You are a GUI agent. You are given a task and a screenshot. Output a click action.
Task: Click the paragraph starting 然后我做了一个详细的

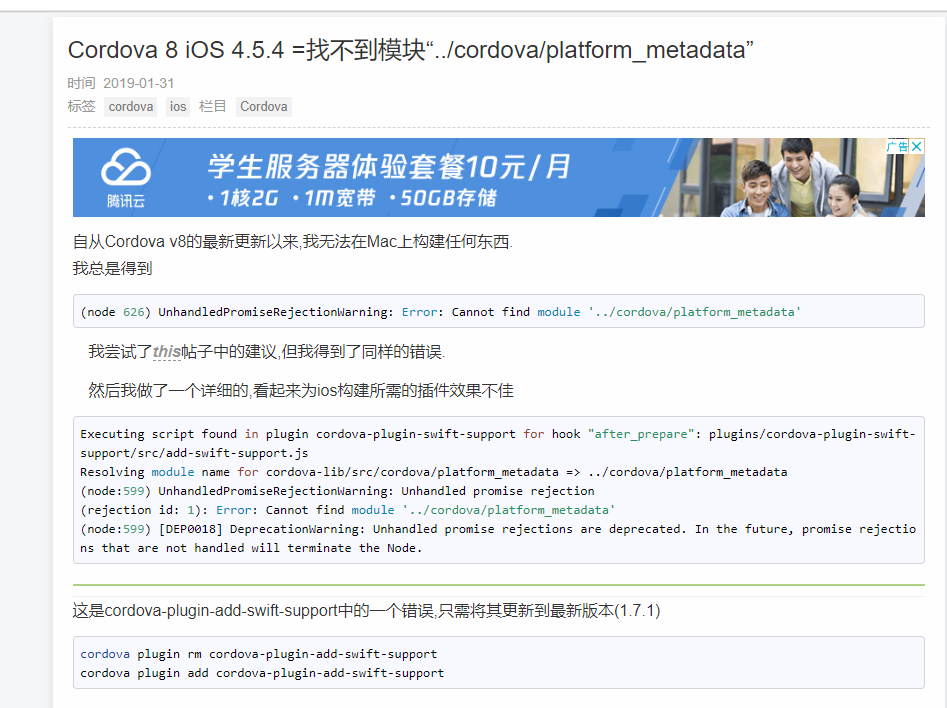coord(301,390)
